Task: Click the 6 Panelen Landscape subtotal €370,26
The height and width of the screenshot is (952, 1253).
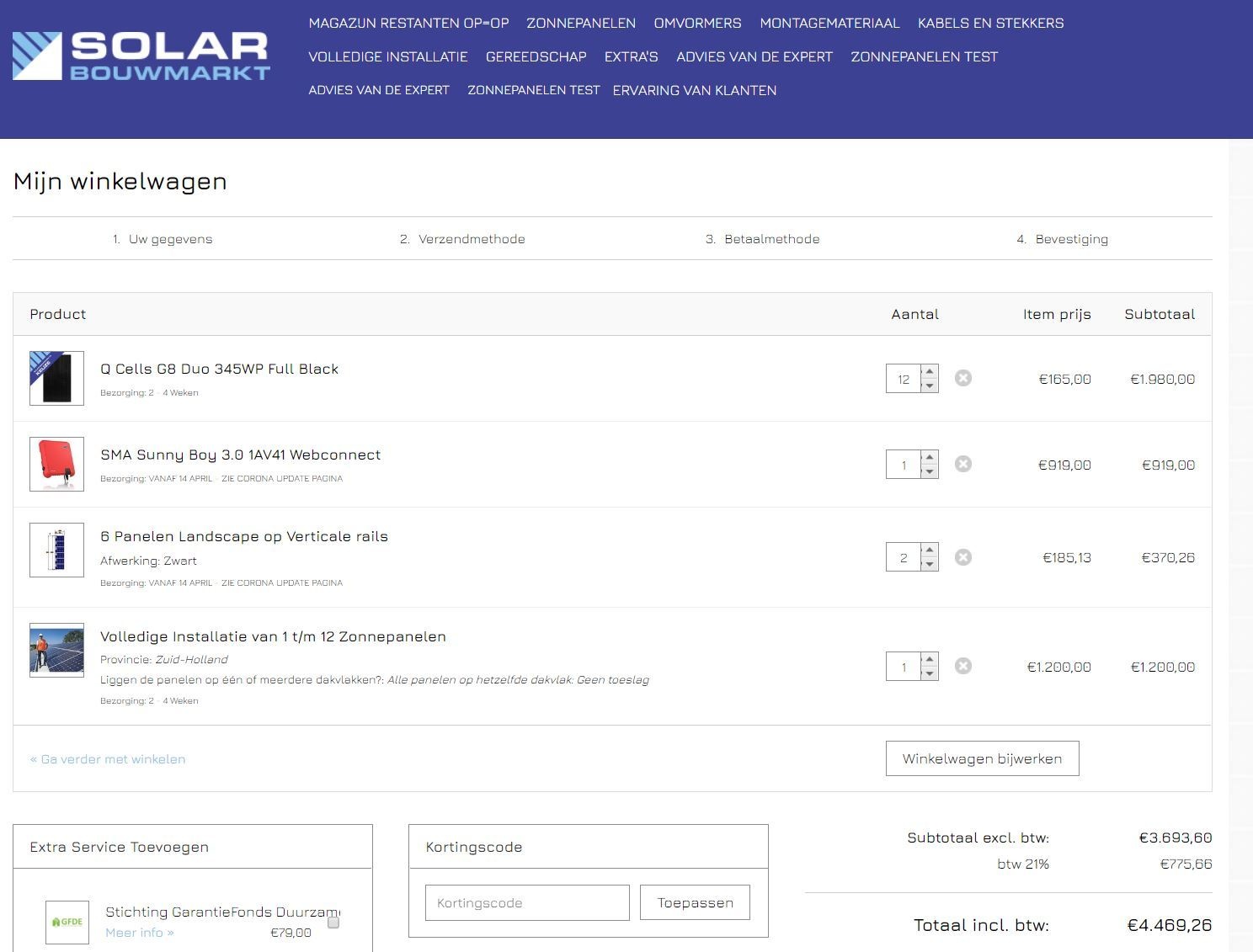Action: tap(1168, 557)
